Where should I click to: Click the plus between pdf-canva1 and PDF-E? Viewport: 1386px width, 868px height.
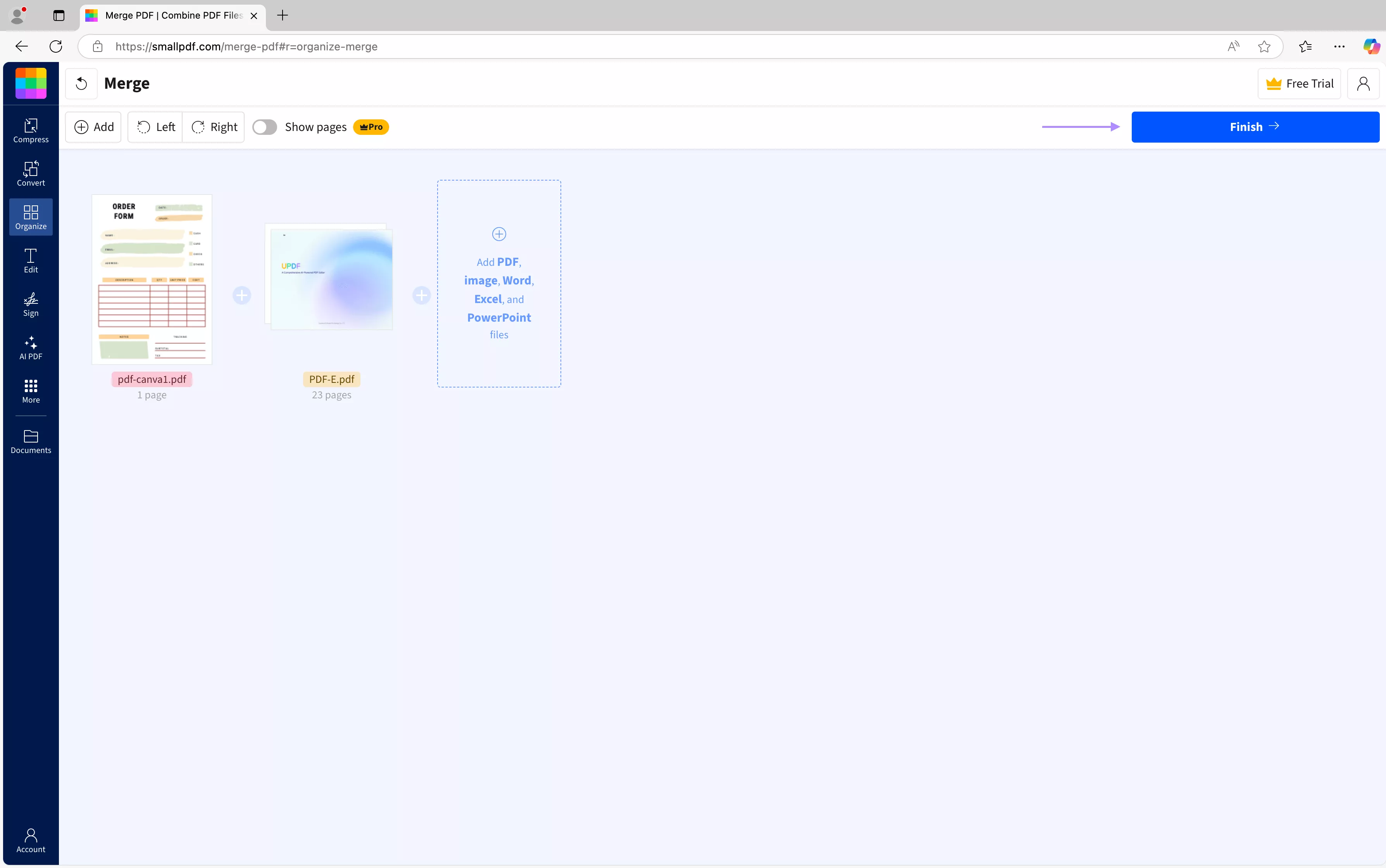(242, 295)
